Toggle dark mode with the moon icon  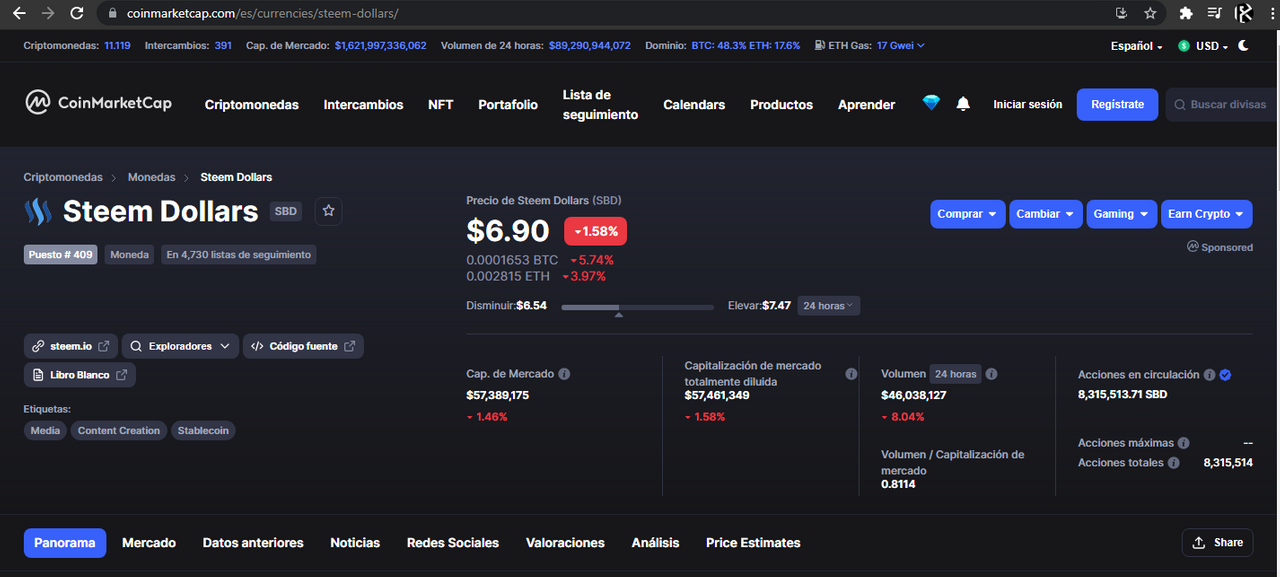pyautogui.click(x=1243, y=45)
